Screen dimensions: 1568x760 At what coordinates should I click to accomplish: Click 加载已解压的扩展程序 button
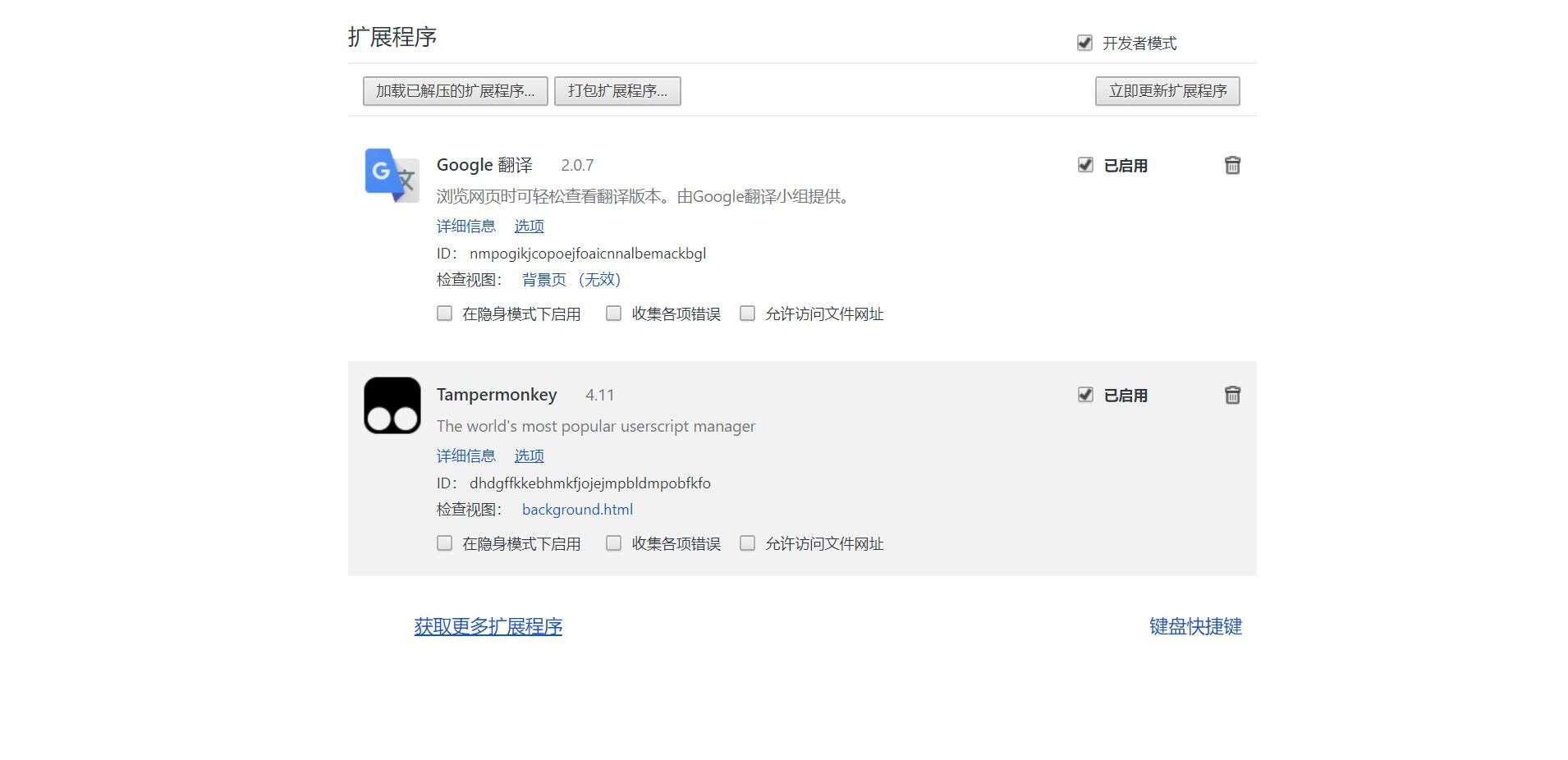pyautogui.click(x=455, y=91)
